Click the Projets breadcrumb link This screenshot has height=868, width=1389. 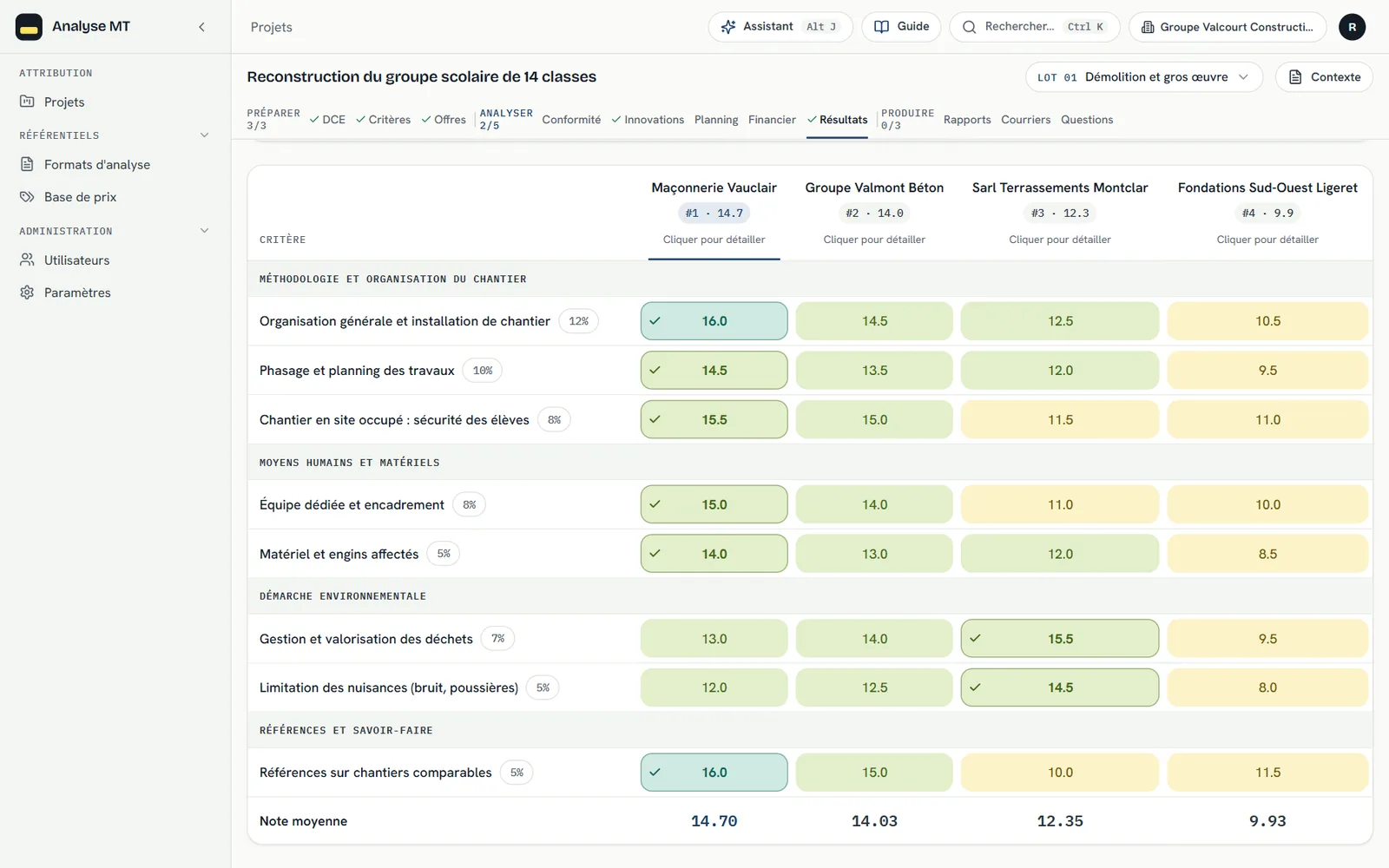tap(271, 27)
